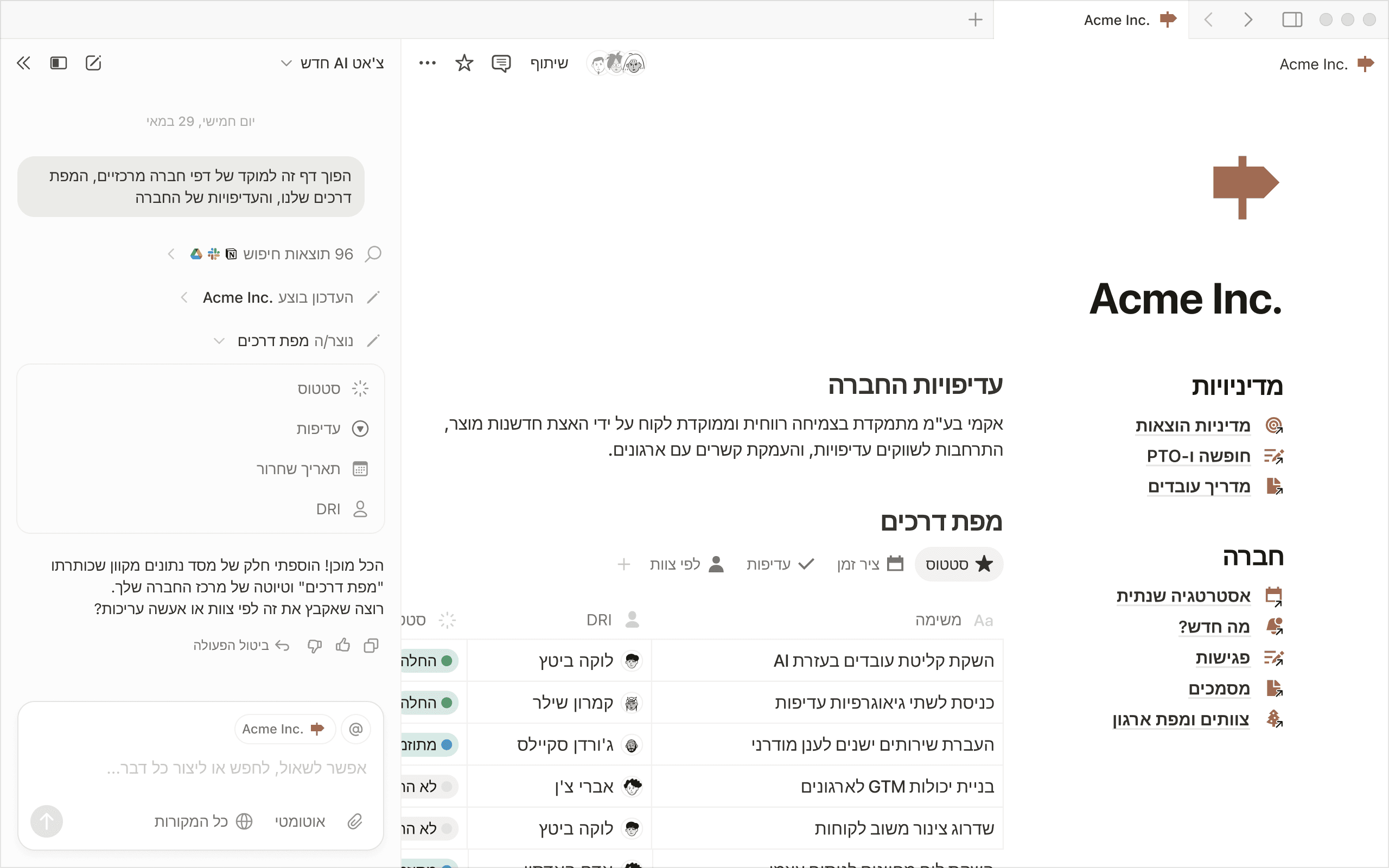Open the מדיניות הוצאות page link
This screenshot has width=1389, height=868.
tap(1192, 426)
